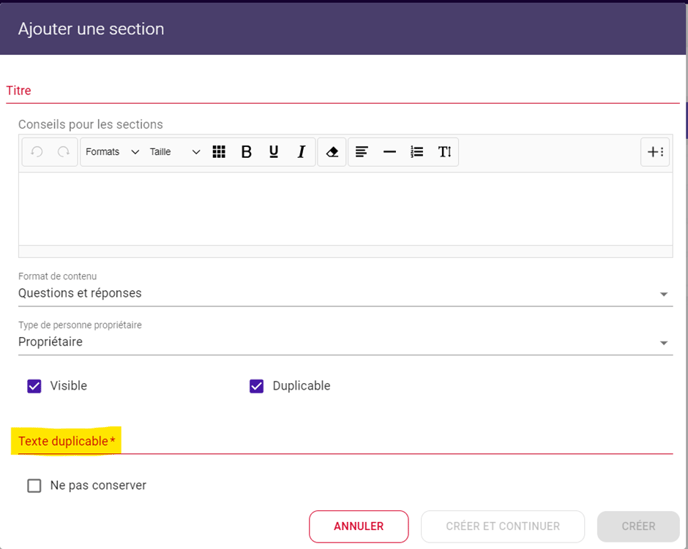Toggle bold formatting
The width and height of the screenshot is (688, 549).
pyautogui.click(x=247, y=152)
